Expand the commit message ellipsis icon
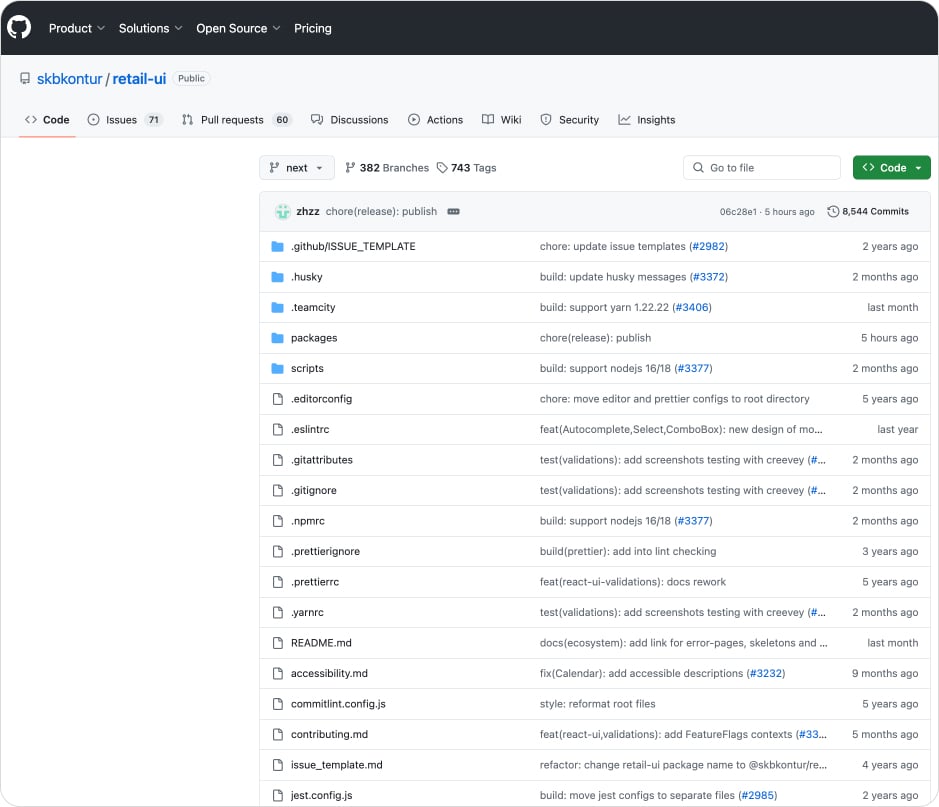The width and height of the screenshot is (939, 807). pos(452,212)
